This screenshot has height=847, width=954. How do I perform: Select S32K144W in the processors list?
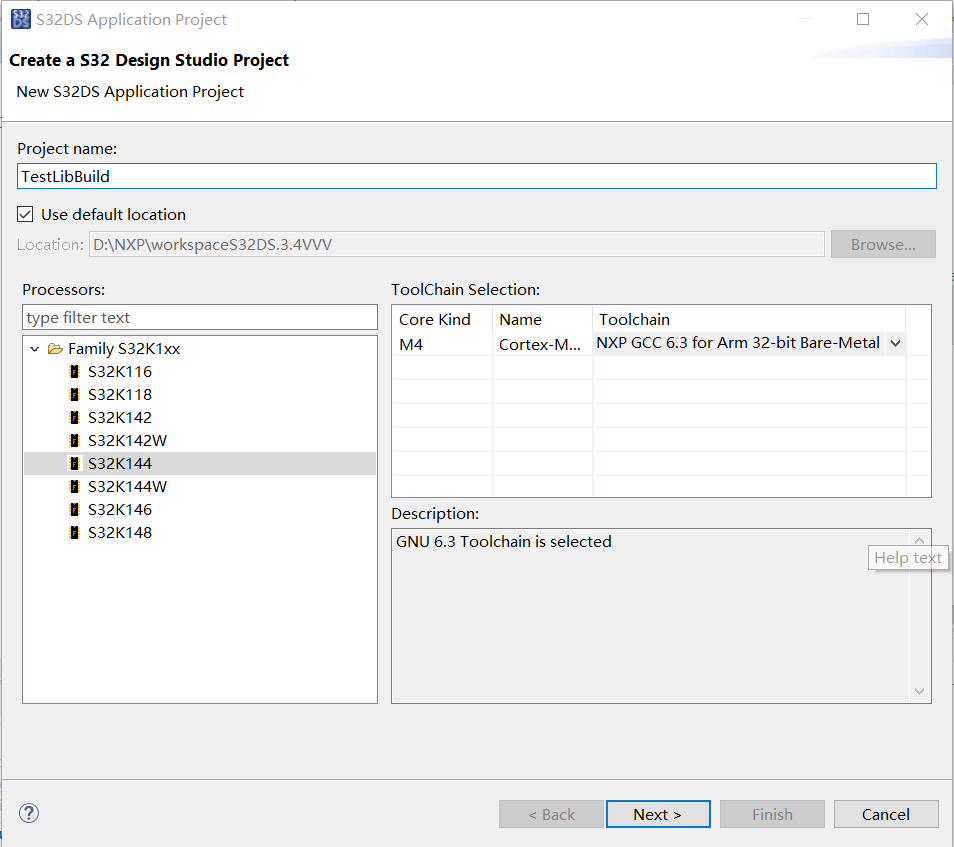point(127,487)
